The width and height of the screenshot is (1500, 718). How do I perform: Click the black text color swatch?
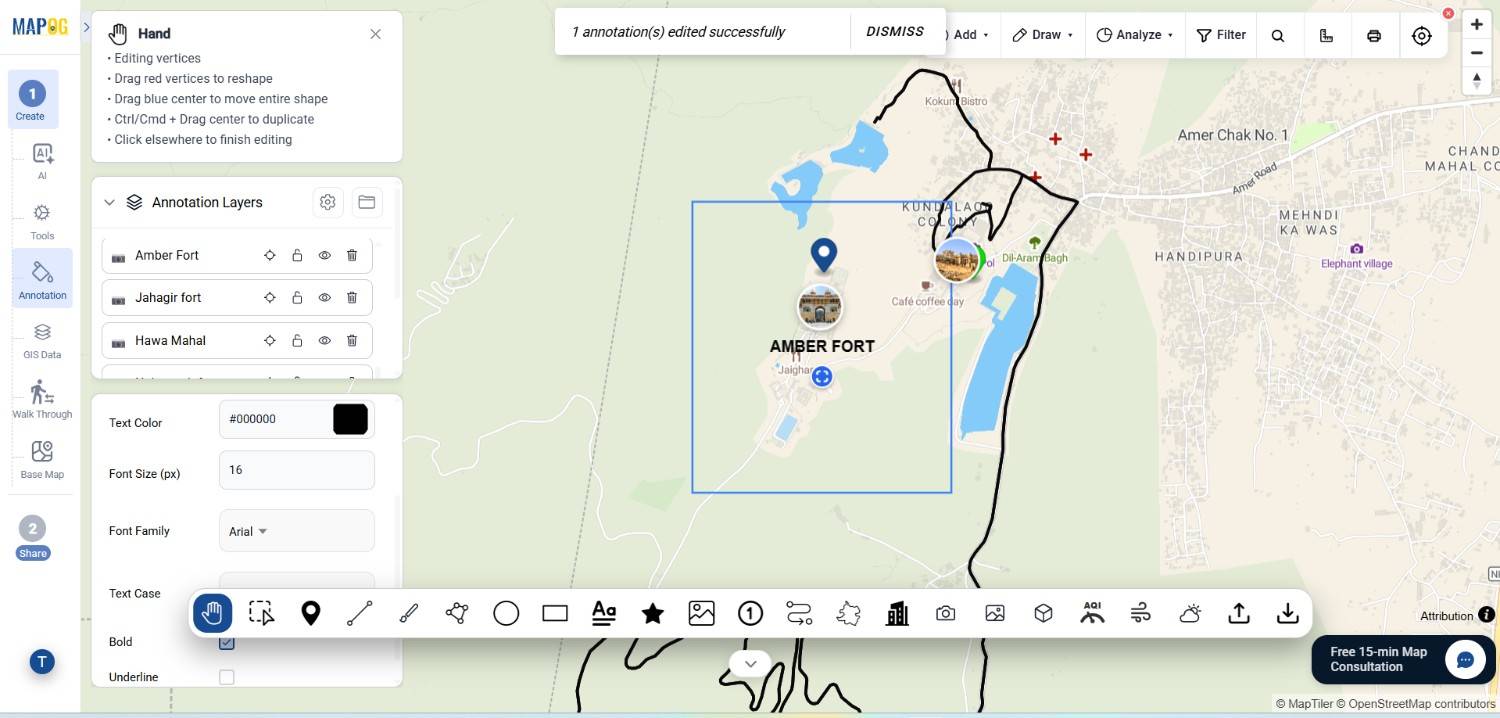[350, 419]
